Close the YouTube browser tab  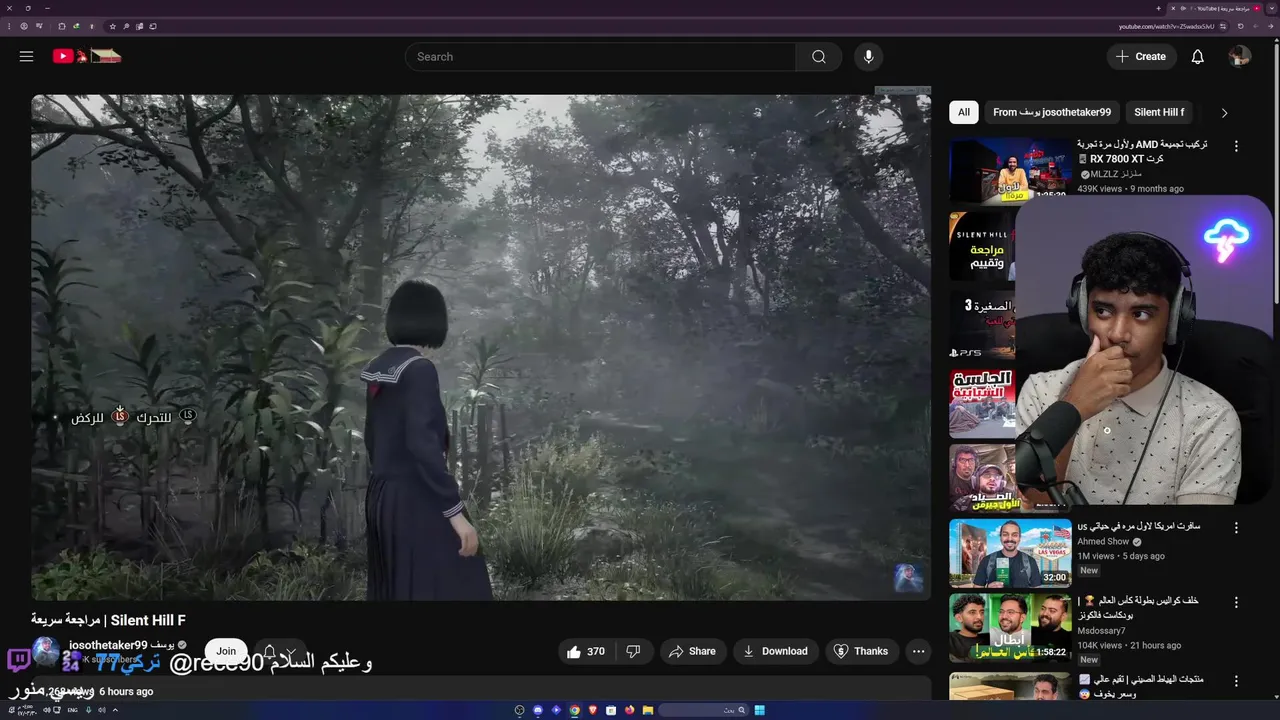click(1173, 8)
